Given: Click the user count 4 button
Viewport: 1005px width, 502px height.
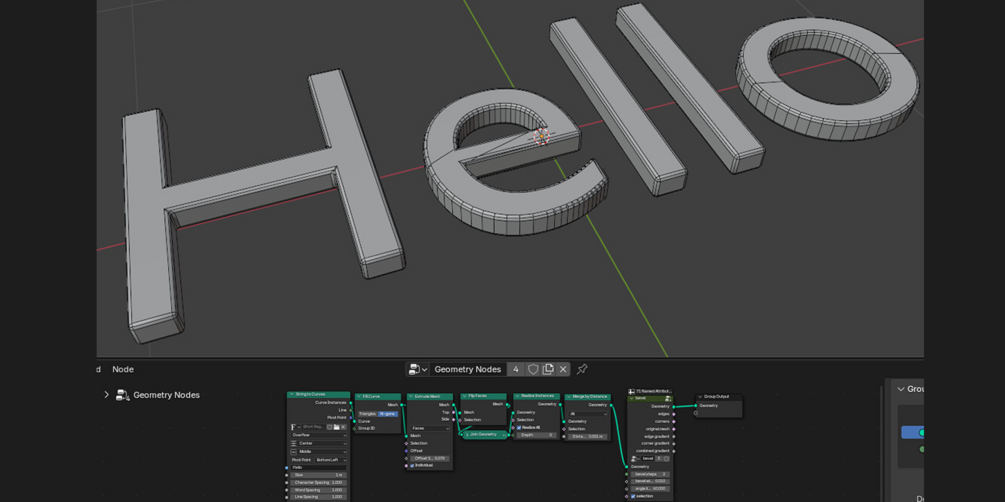Looking at the screenshot, I should 516,369.
